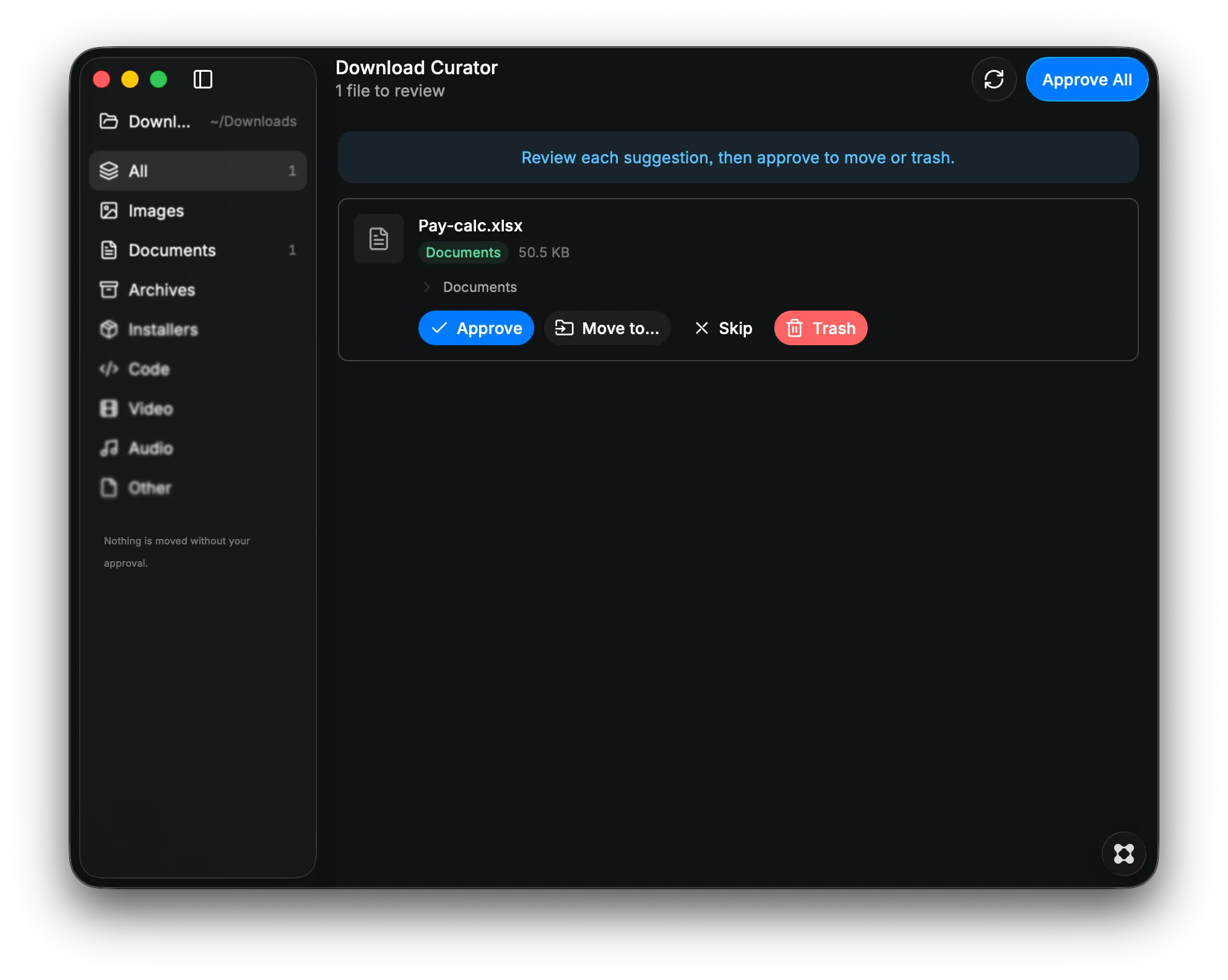Select the Images category

coord(198,210)
